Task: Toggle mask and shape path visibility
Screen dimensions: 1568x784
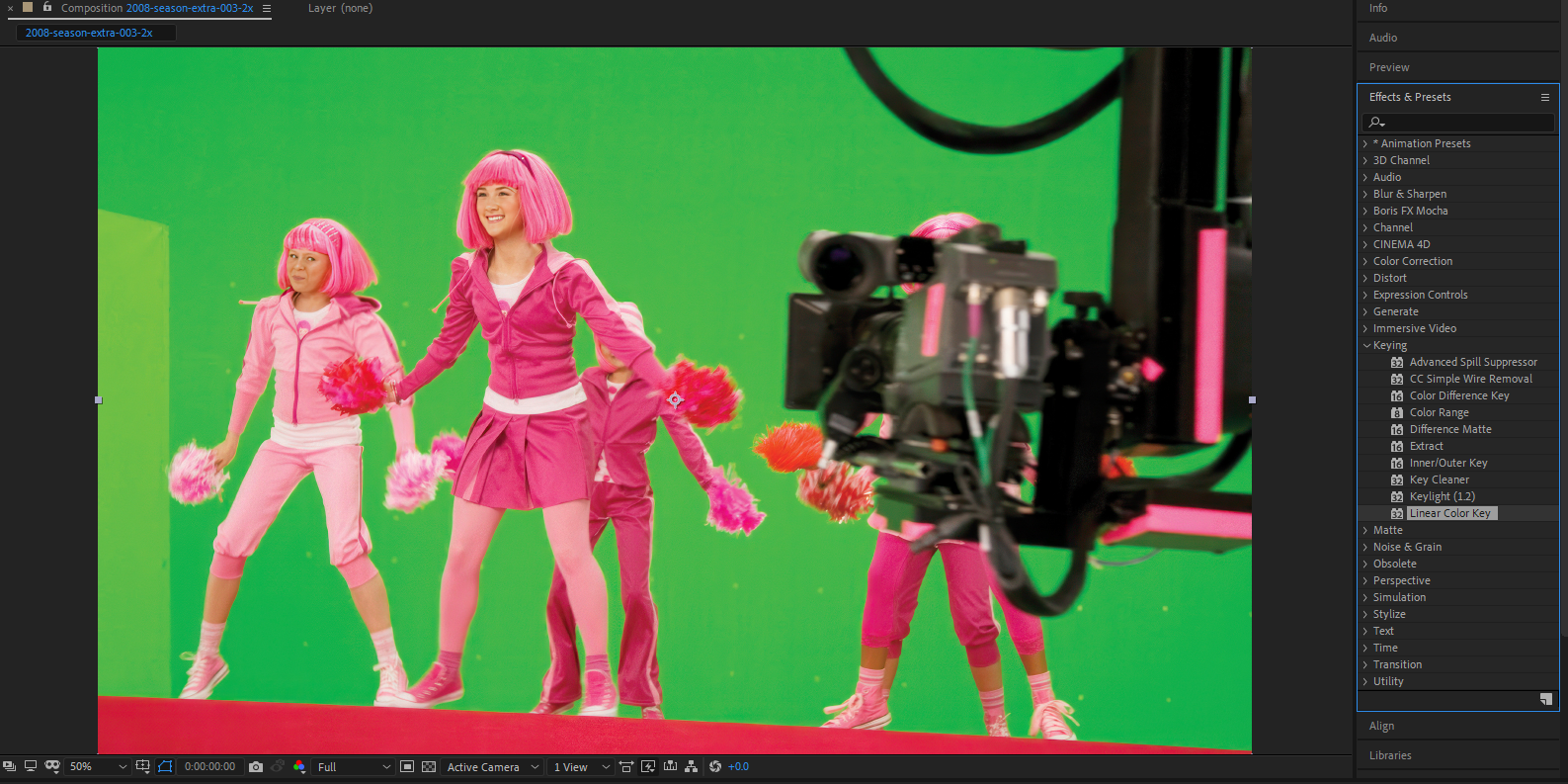Action: [x=165, y=767]
